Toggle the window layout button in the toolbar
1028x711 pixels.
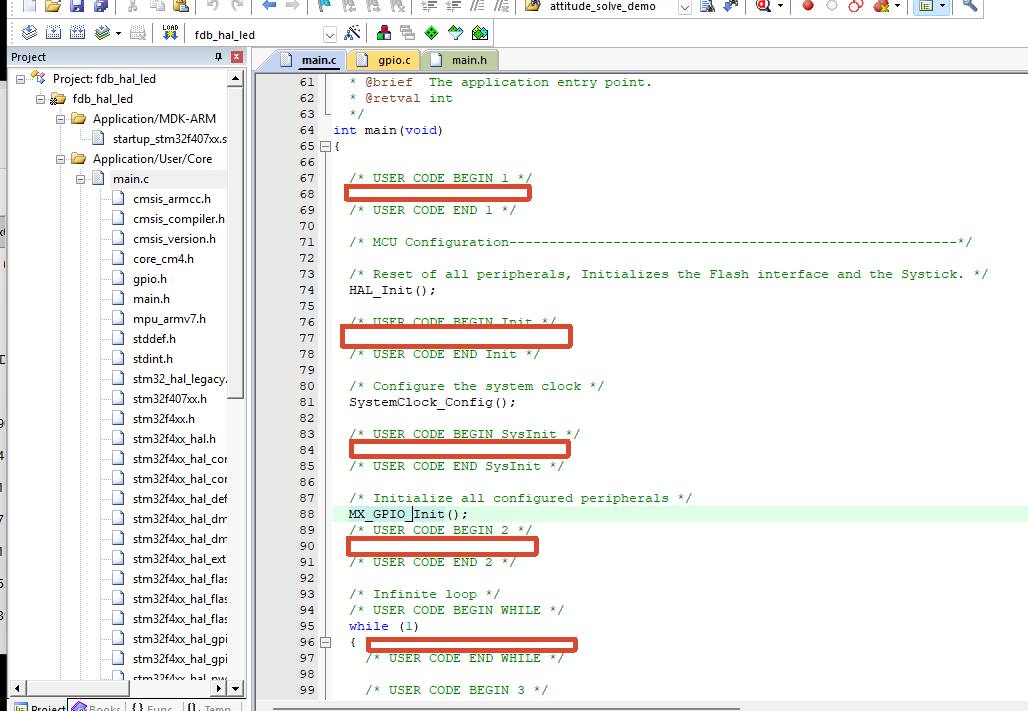[926, 6]
